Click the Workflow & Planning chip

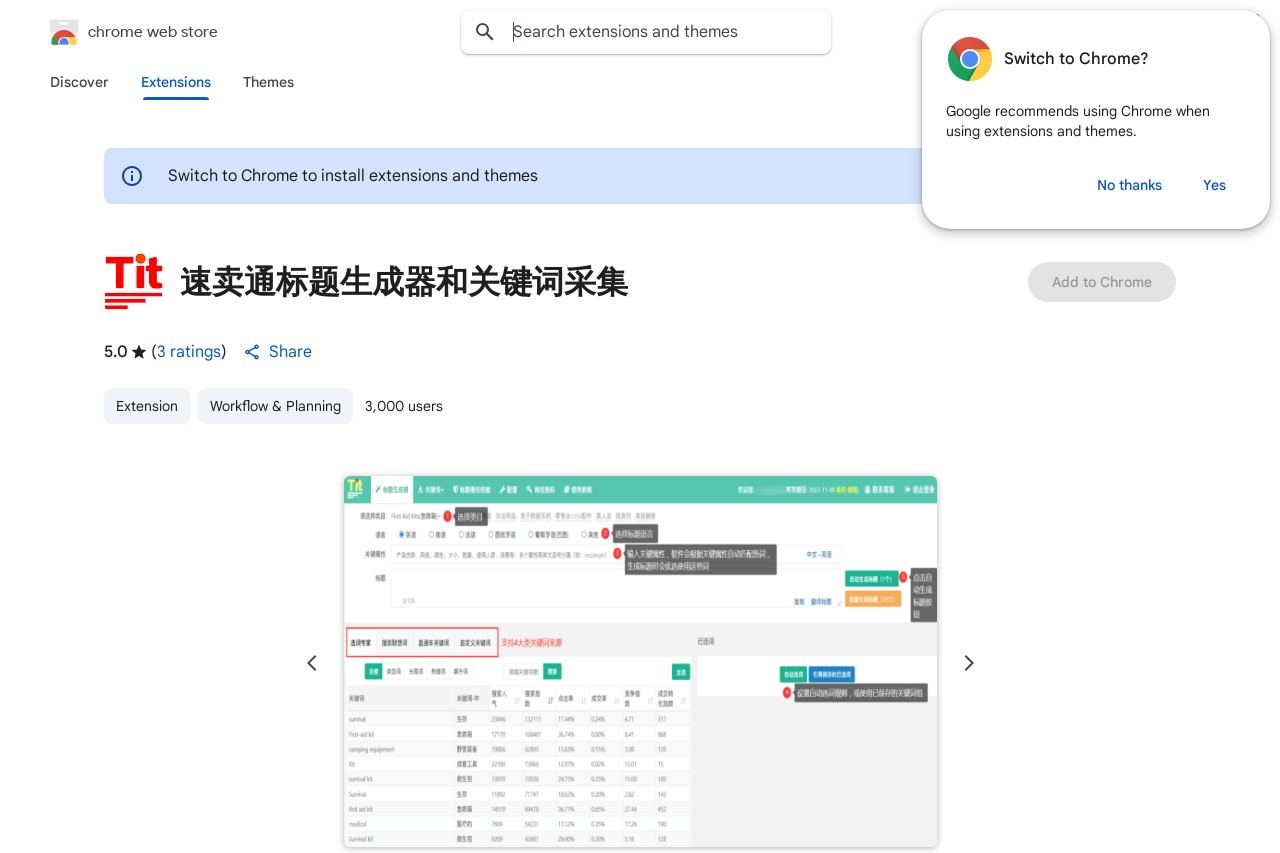coord(275,406)
